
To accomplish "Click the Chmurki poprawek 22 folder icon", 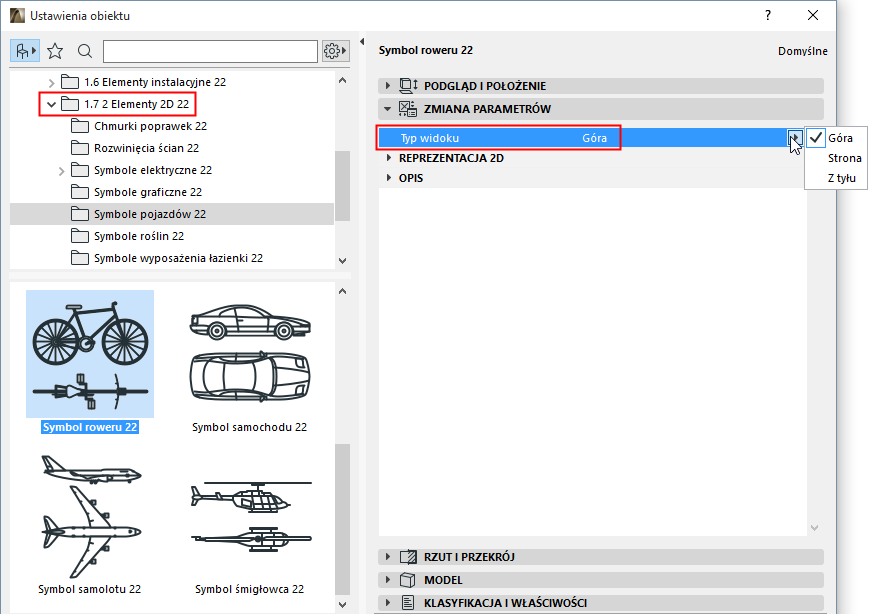I will 80,126.
